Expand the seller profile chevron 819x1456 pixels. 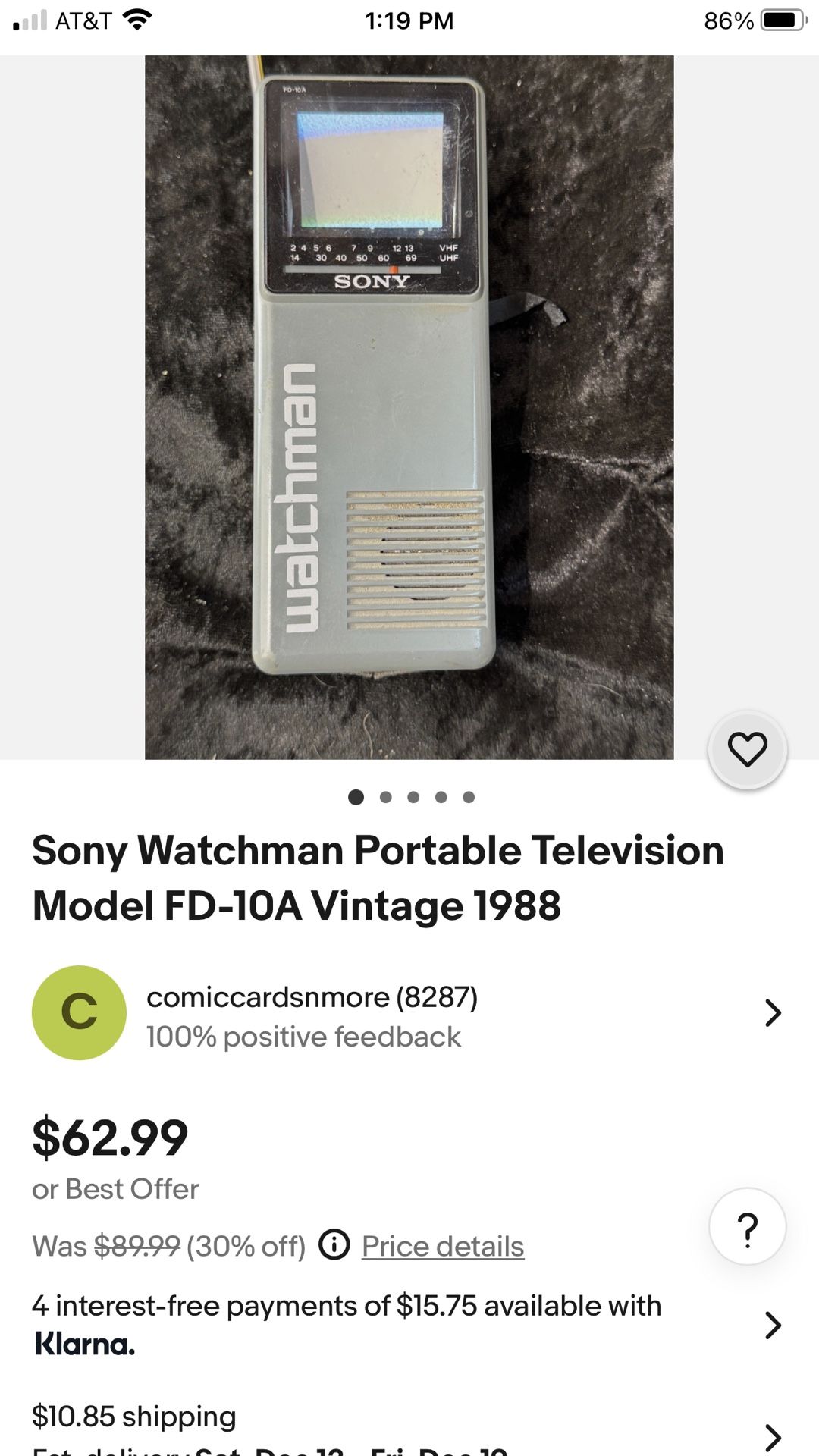pos(773,1012)
